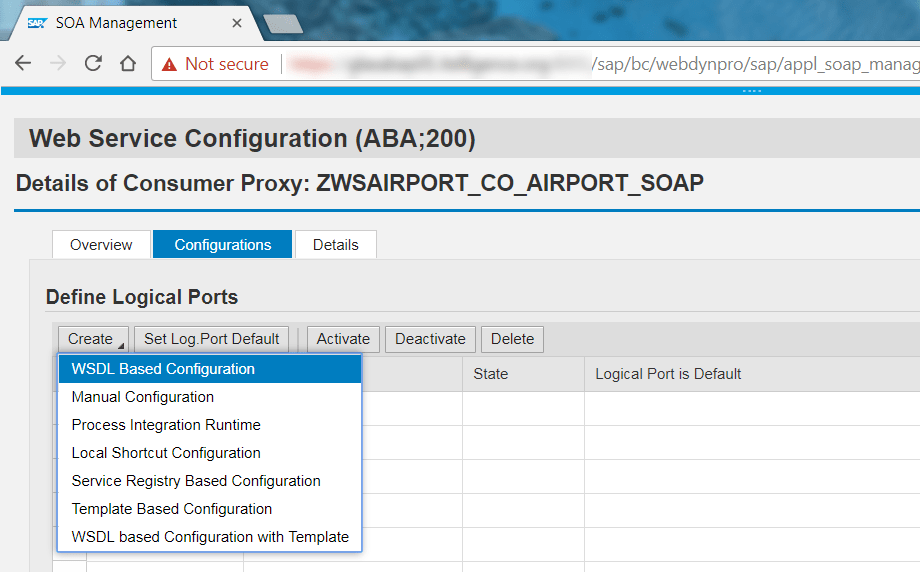Choose WSDL Based Configuration
The height and width of the screenshot is (572, 920).
(209, 369)
